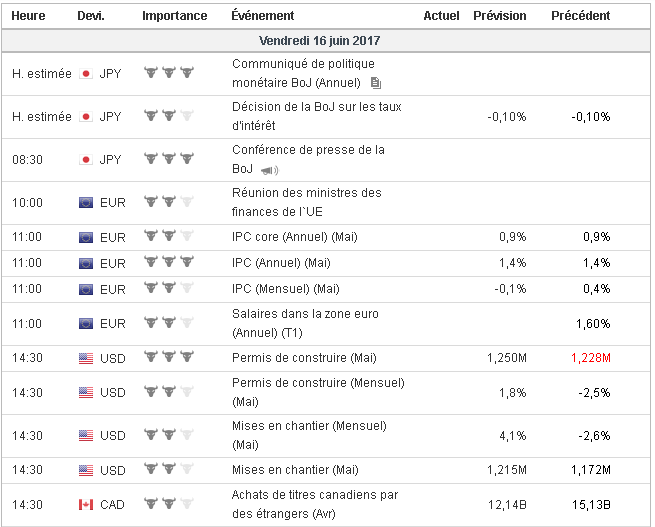Open the document icon beside BoJ monetary policy statement

(x=376, y=83)
